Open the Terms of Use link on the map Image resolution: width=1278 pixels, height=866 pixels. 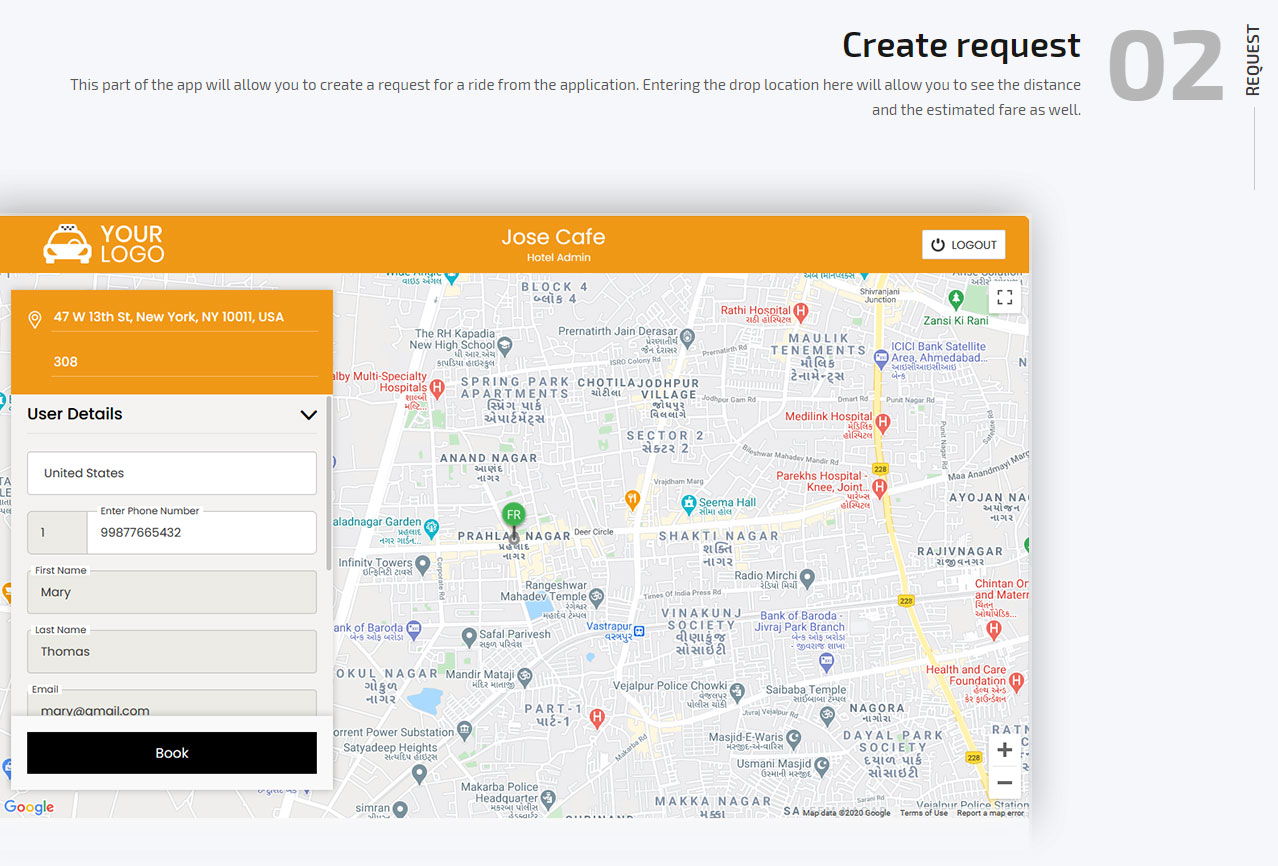pos(923,813)
